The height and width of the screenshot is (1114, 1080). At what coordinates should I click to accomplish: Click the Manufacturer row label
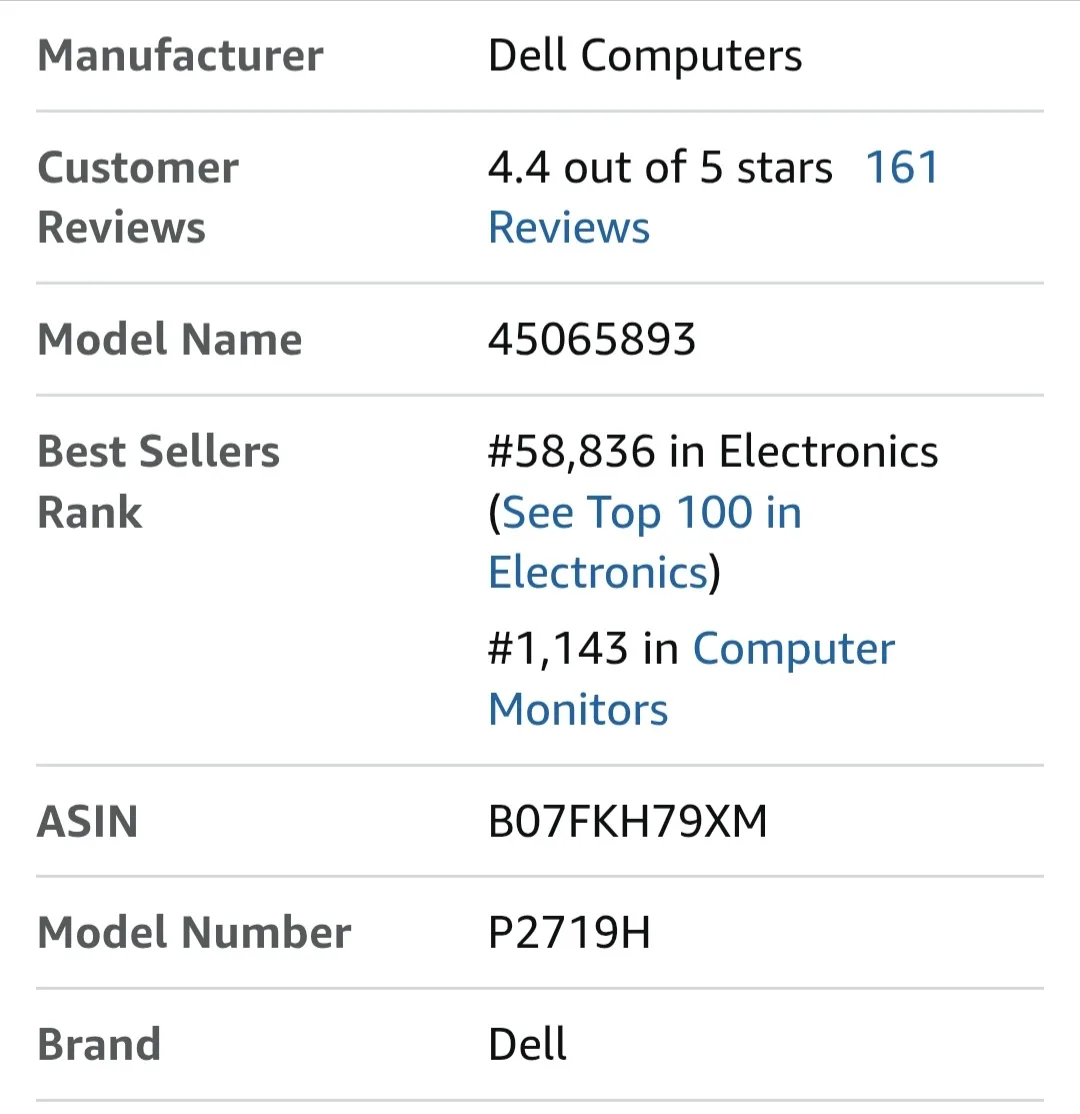click(180, 56)
